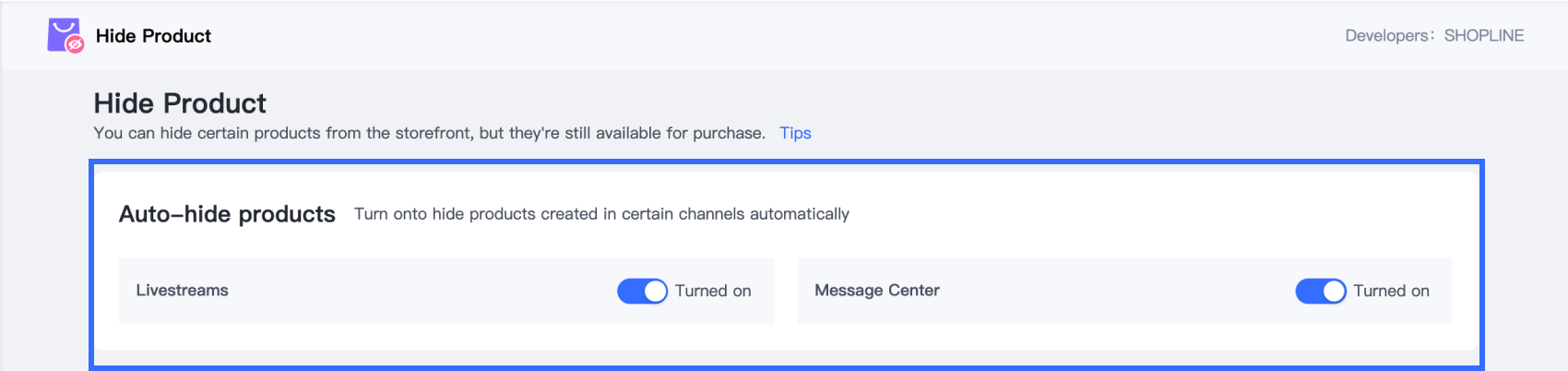This screenshot has height=371, width=1568.
Task: Click the red eye badge on app icon
Action: pos(76,44)
